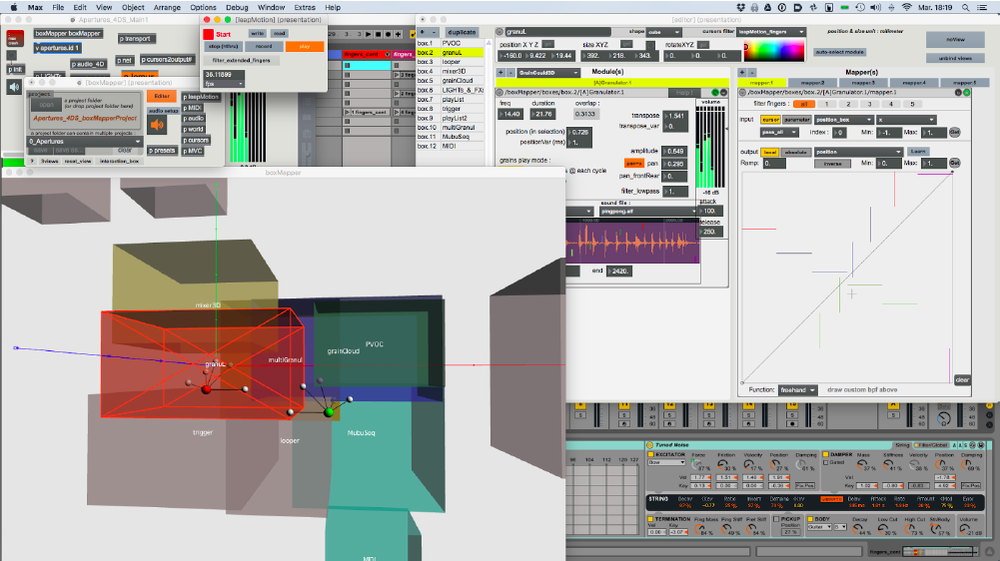Image resolution: width=1000 pixels, height=561 pixels.
Task: Click the reset_view button in boxMapper
Action: click(x=78, y=161)
